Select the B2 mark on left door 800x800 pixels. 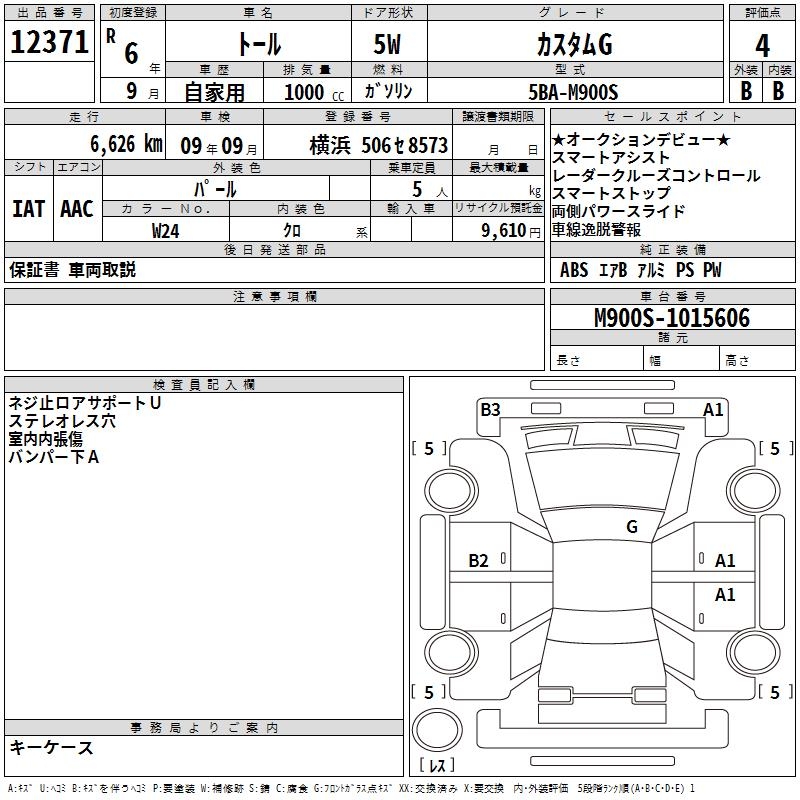pos(478,561)
